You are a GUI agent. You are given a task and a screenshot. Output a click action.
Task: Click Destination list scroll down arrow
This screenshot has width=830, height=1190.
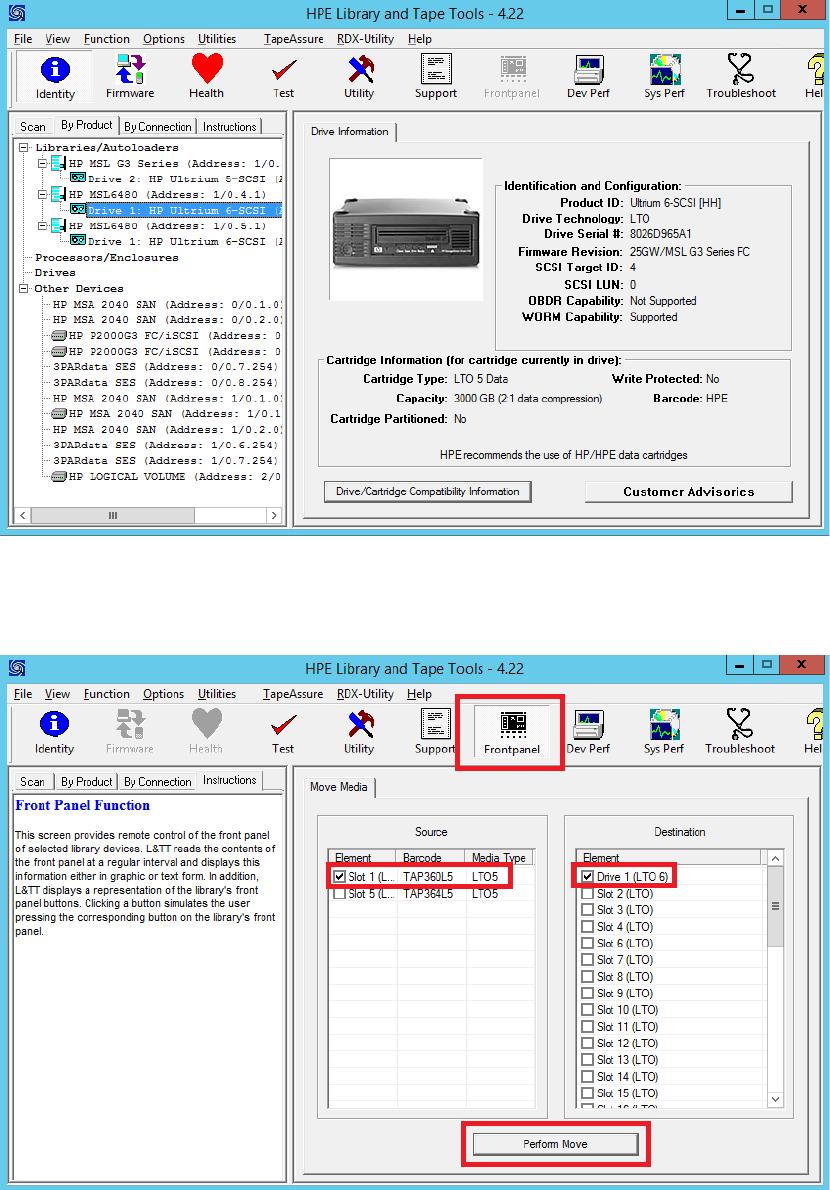[x=775, y=1099]
